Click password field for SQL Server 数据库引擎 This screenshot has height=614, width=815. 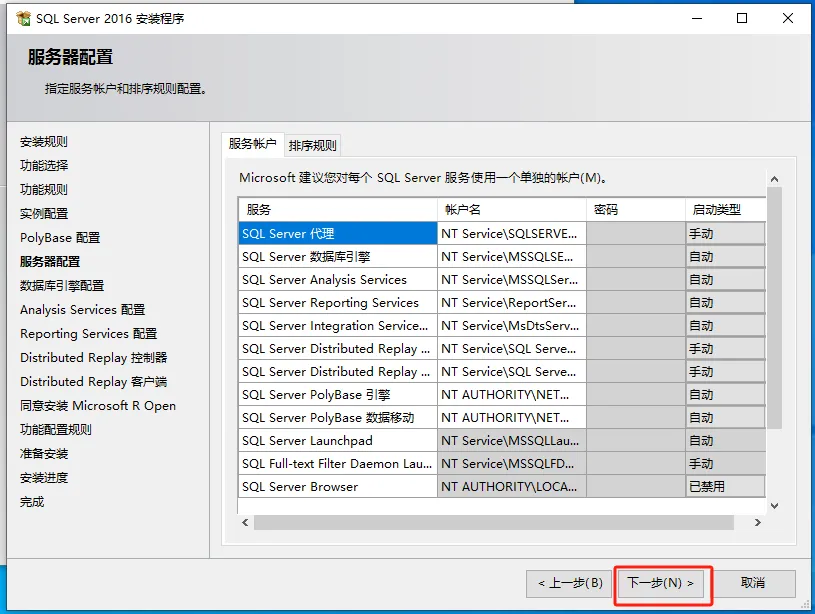pyautogui.click(x=636, y=256)
